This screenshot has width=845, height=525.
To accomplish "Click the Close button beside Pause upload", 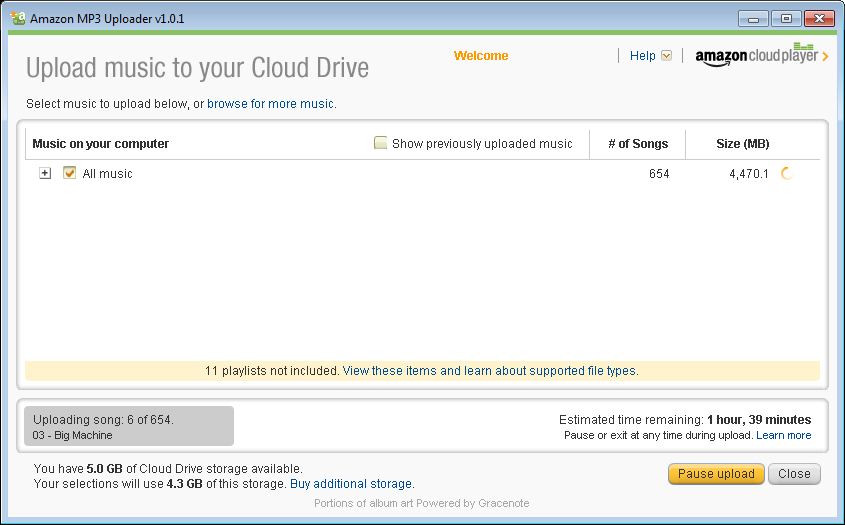I will point(794,474).
